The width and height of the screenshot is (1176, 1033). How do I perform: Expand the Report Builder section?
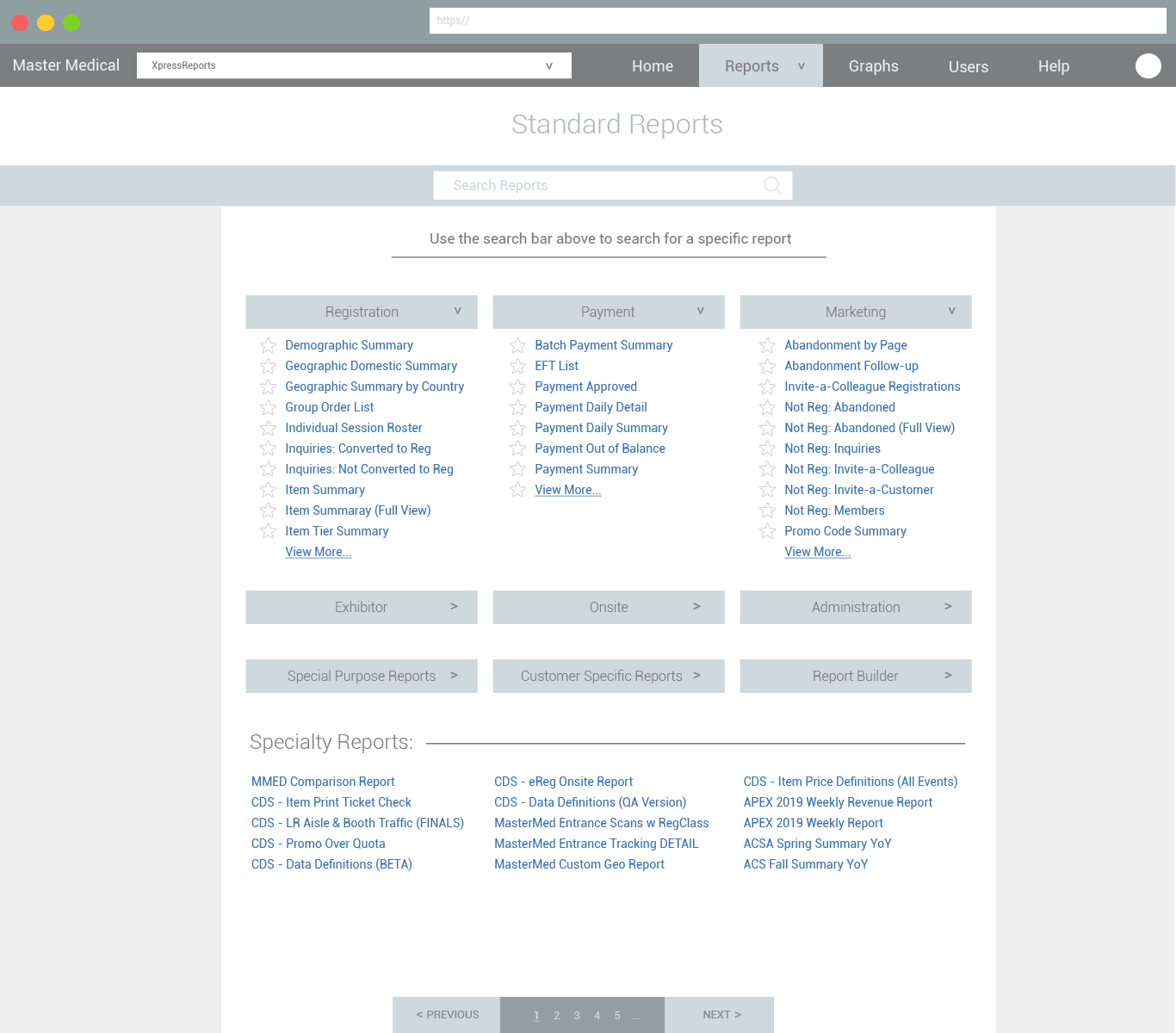[856, 676]
